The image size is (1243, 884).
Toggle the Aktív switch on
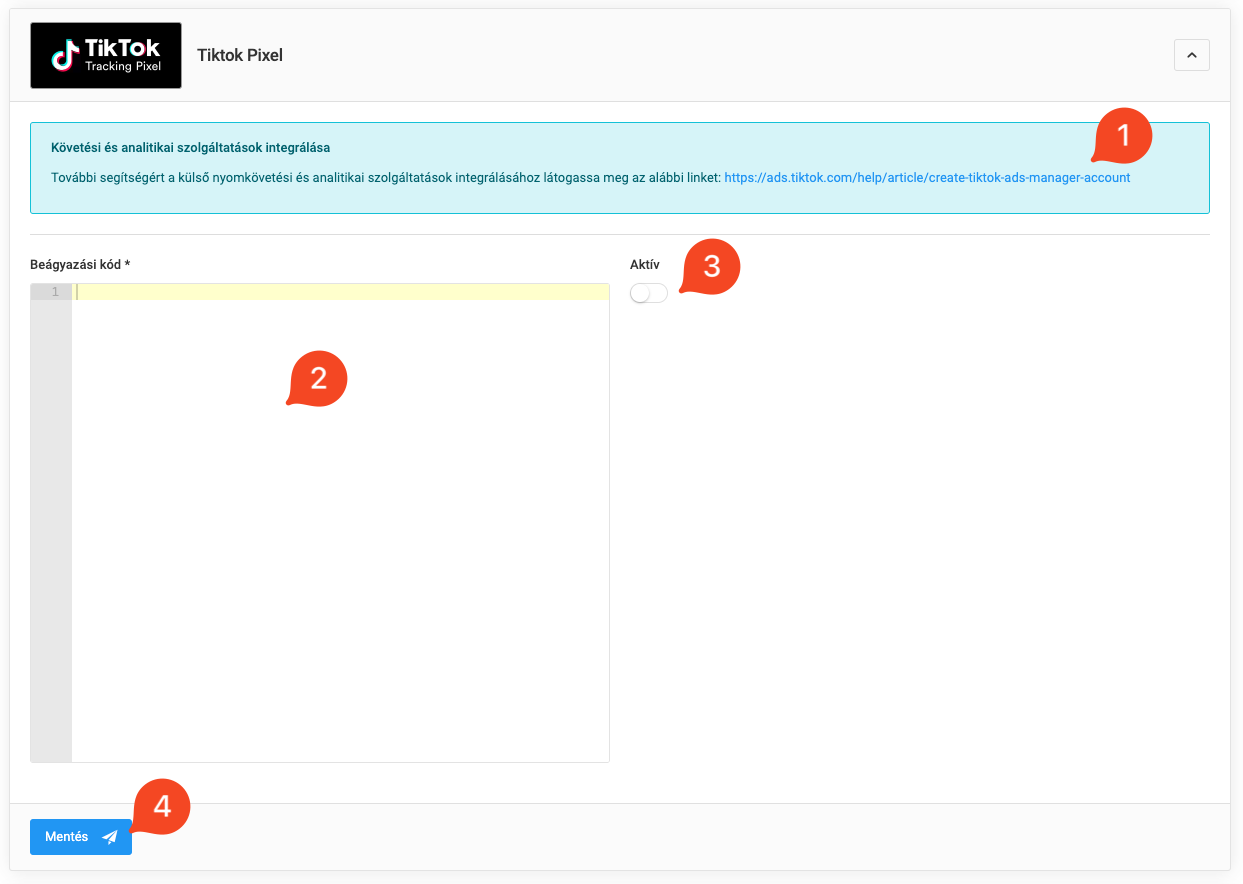click(649, 293)
